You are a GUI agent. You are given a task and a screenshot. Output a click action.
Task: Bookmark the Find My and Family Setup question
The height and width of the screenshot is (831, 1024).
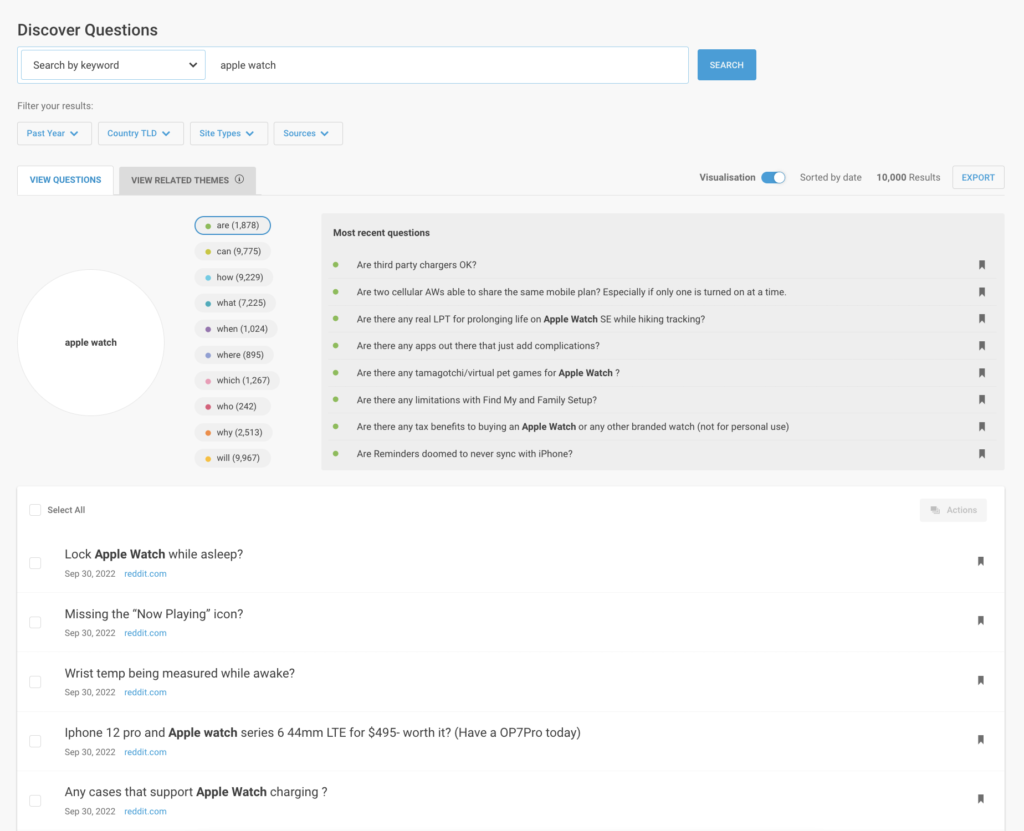pos(982,400)
